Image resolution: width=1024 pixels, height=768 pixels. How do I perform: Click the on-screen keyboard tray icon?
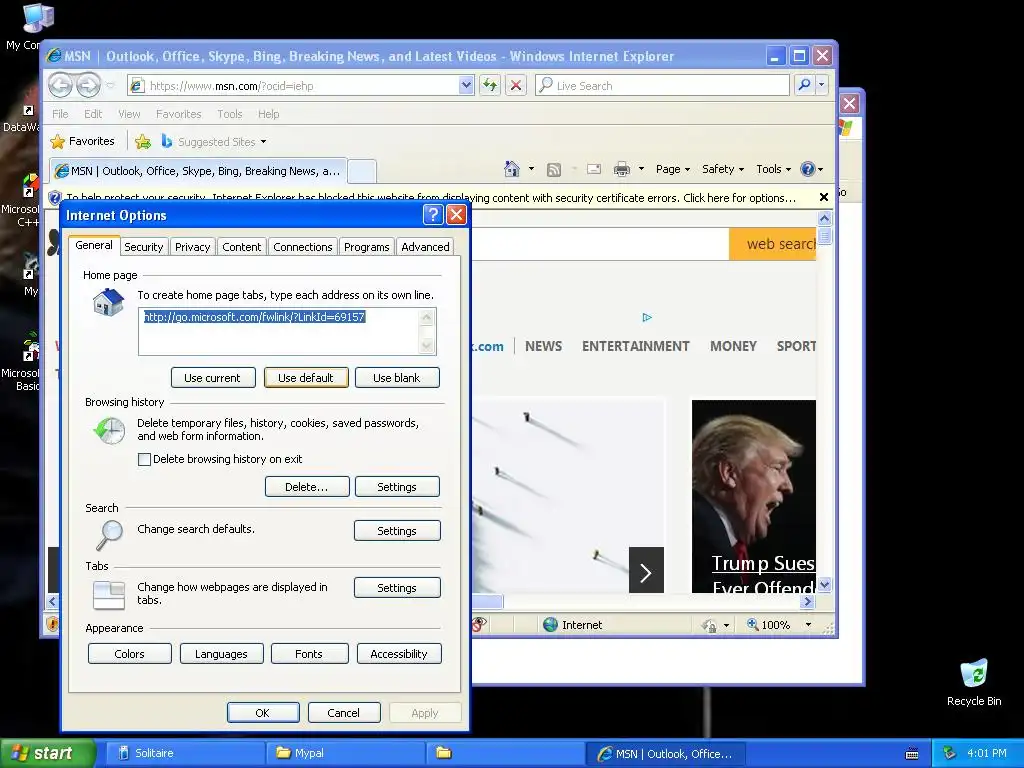(x=912, y=753)
